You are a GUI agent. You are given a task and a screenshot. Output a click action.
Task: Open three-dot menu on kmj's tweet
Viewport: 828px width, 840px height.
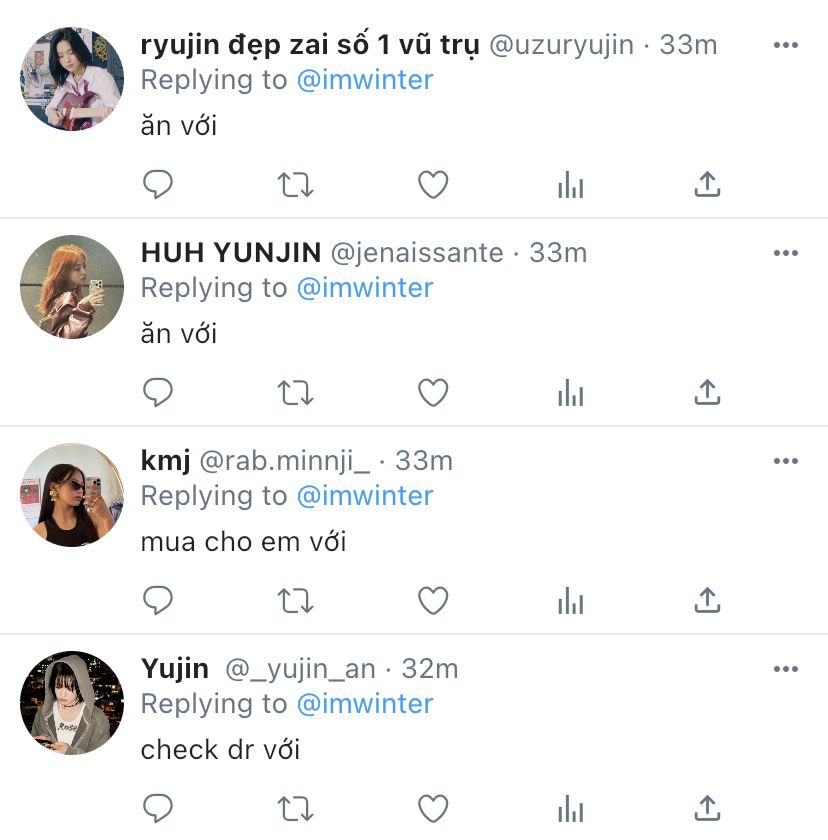(x=786, y=461)
